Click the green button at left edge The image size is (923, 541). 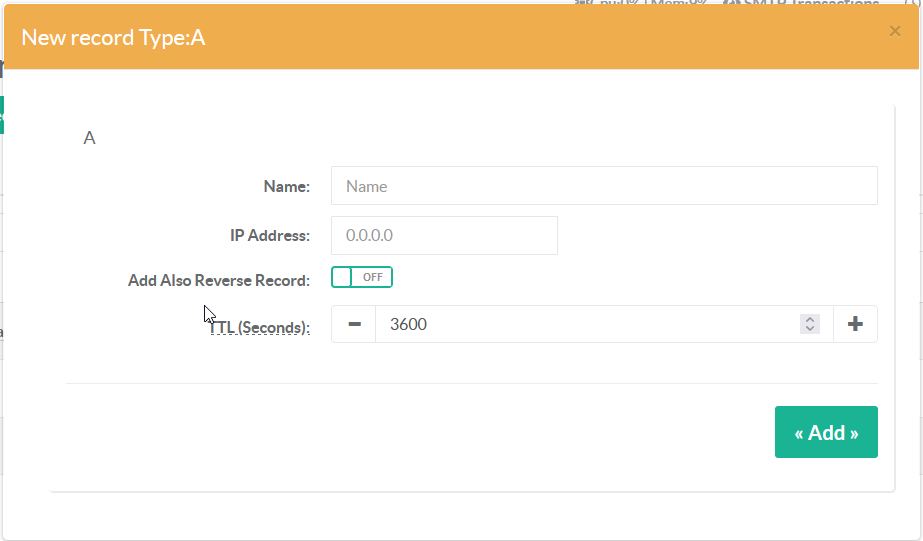click(2, 114)
